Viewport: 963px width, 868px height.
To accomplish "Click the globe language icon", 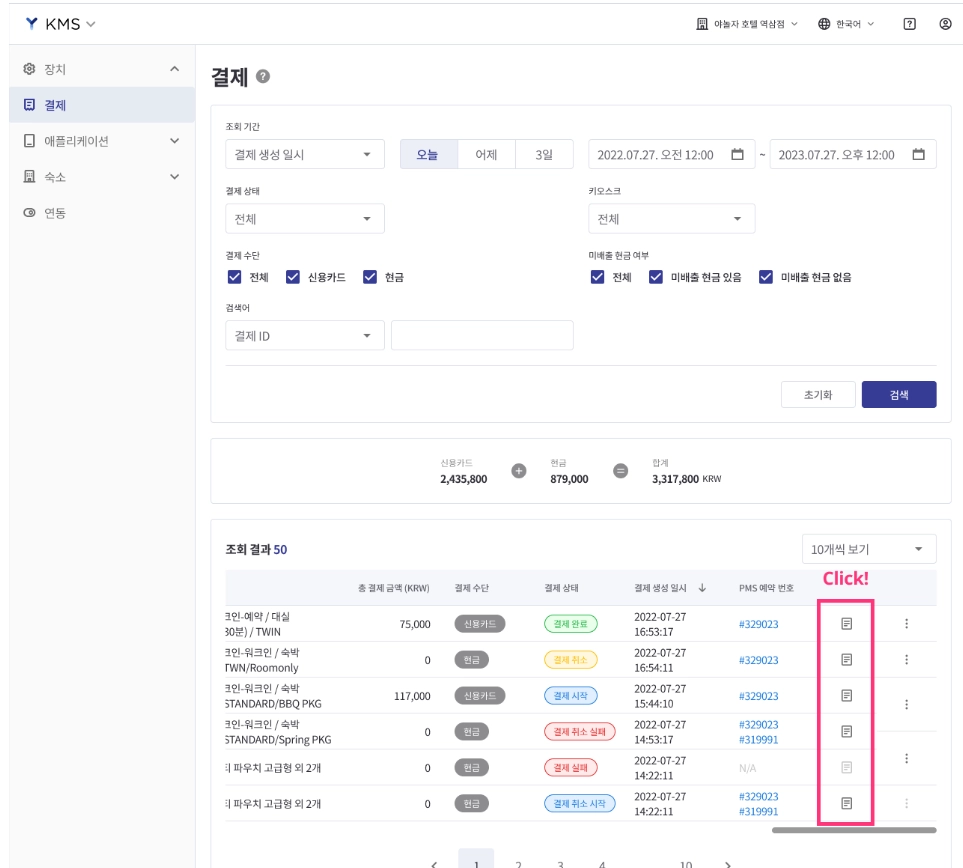I will [x=824, y=24].
